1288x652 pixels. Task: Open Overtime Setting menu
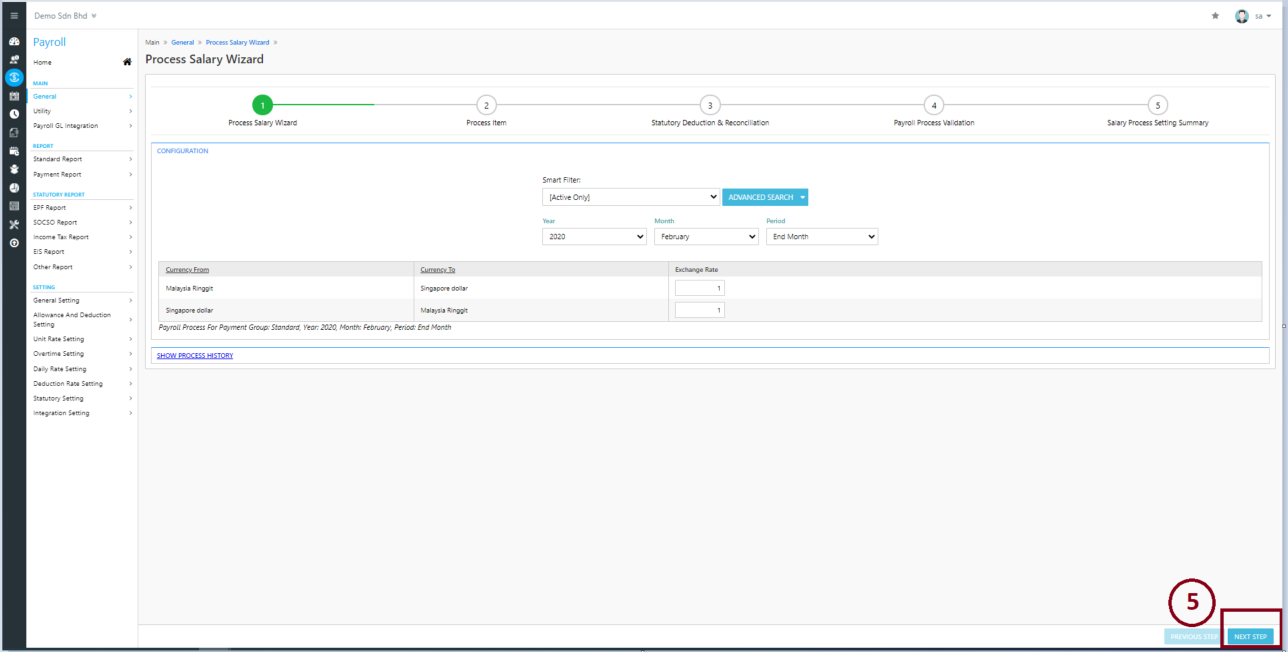pos(82,354)
